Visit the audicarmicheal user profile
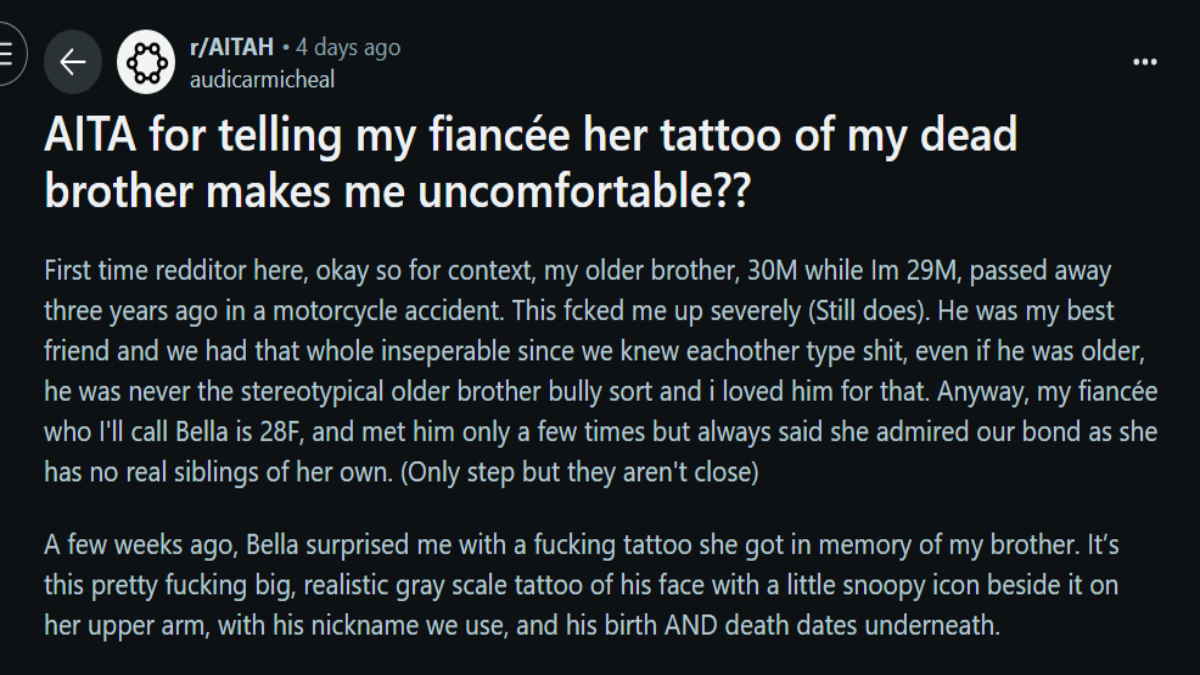 click(262, 79)
